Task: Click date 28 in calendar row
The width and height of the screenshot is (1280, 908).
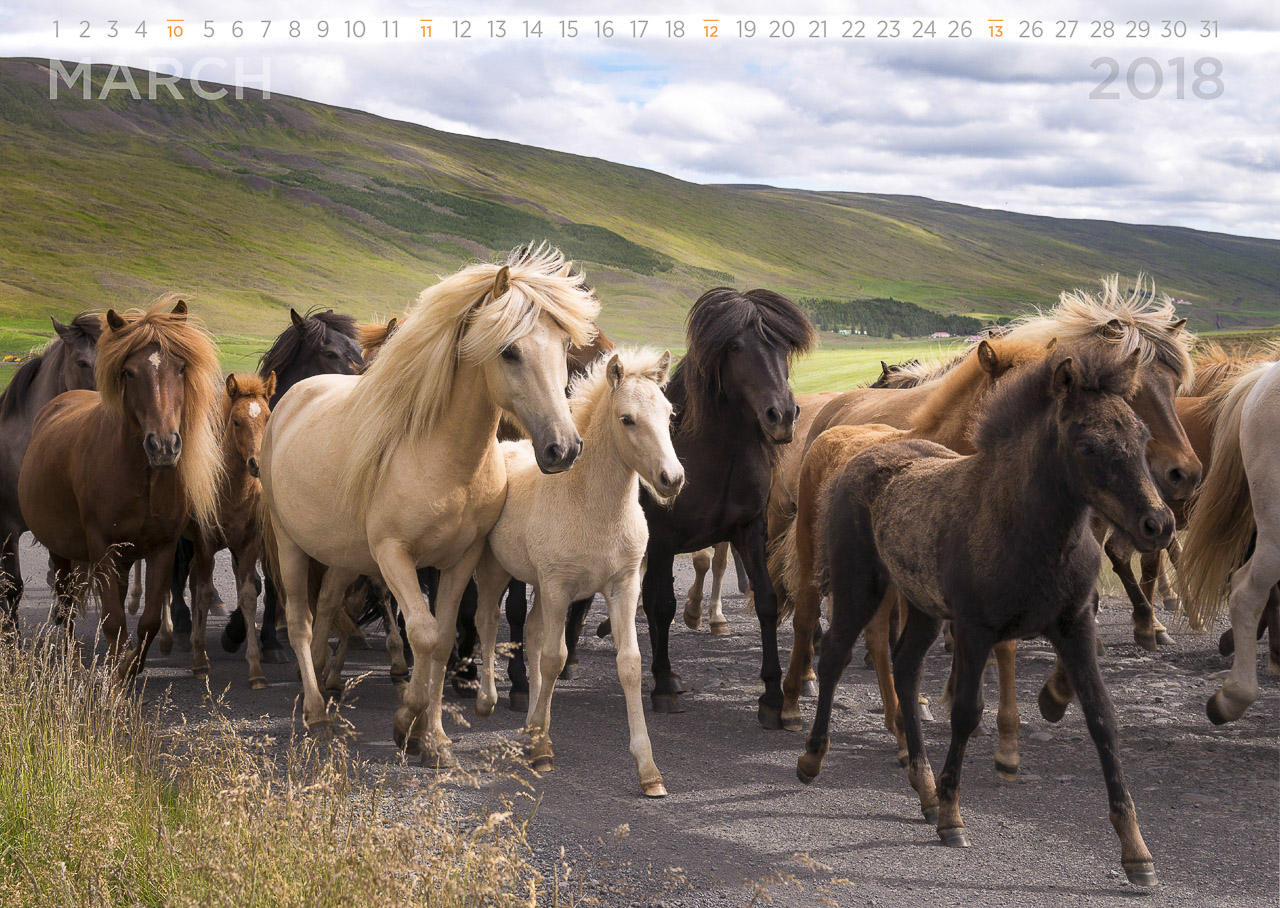Action: coord(1102,30)
